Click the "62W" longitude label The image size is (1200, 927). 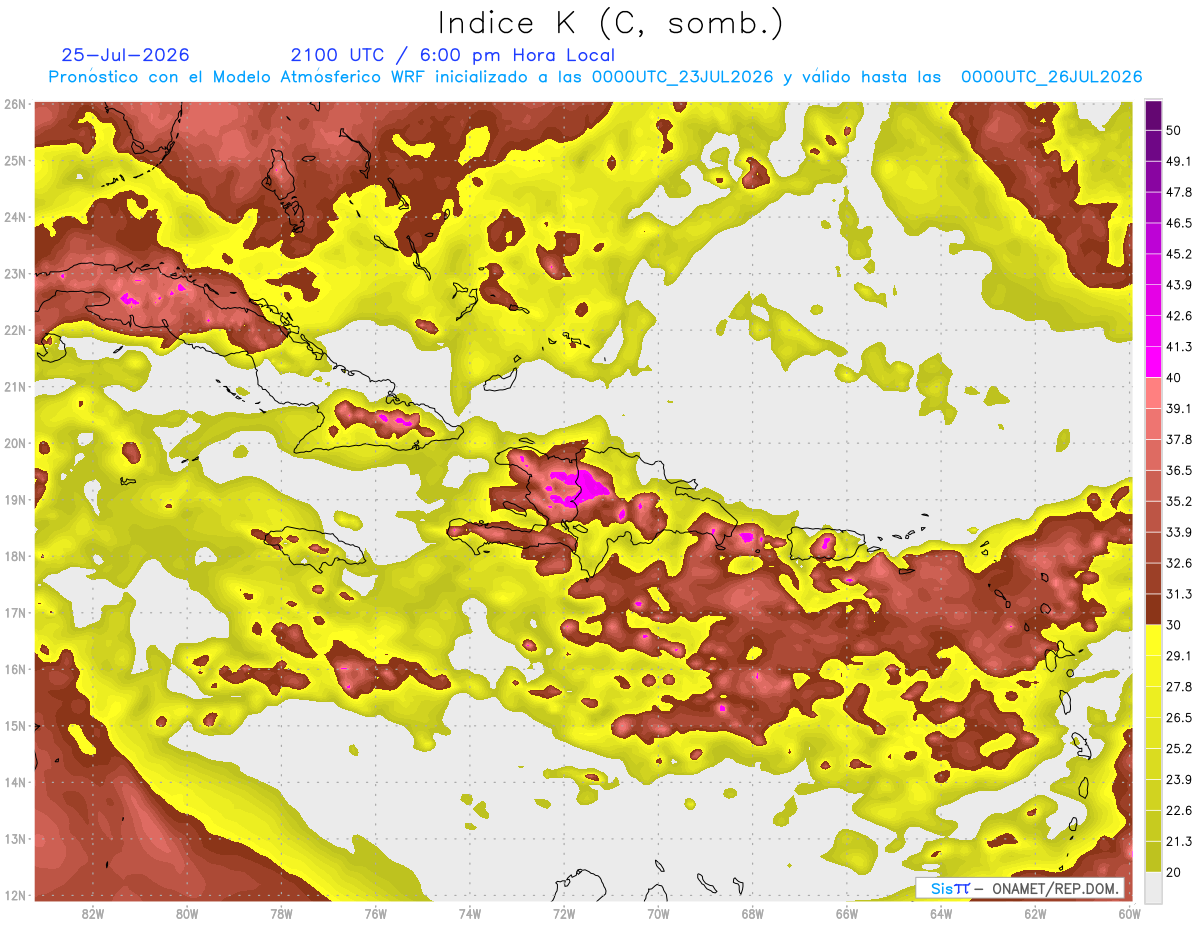(x=1035, y=914)
